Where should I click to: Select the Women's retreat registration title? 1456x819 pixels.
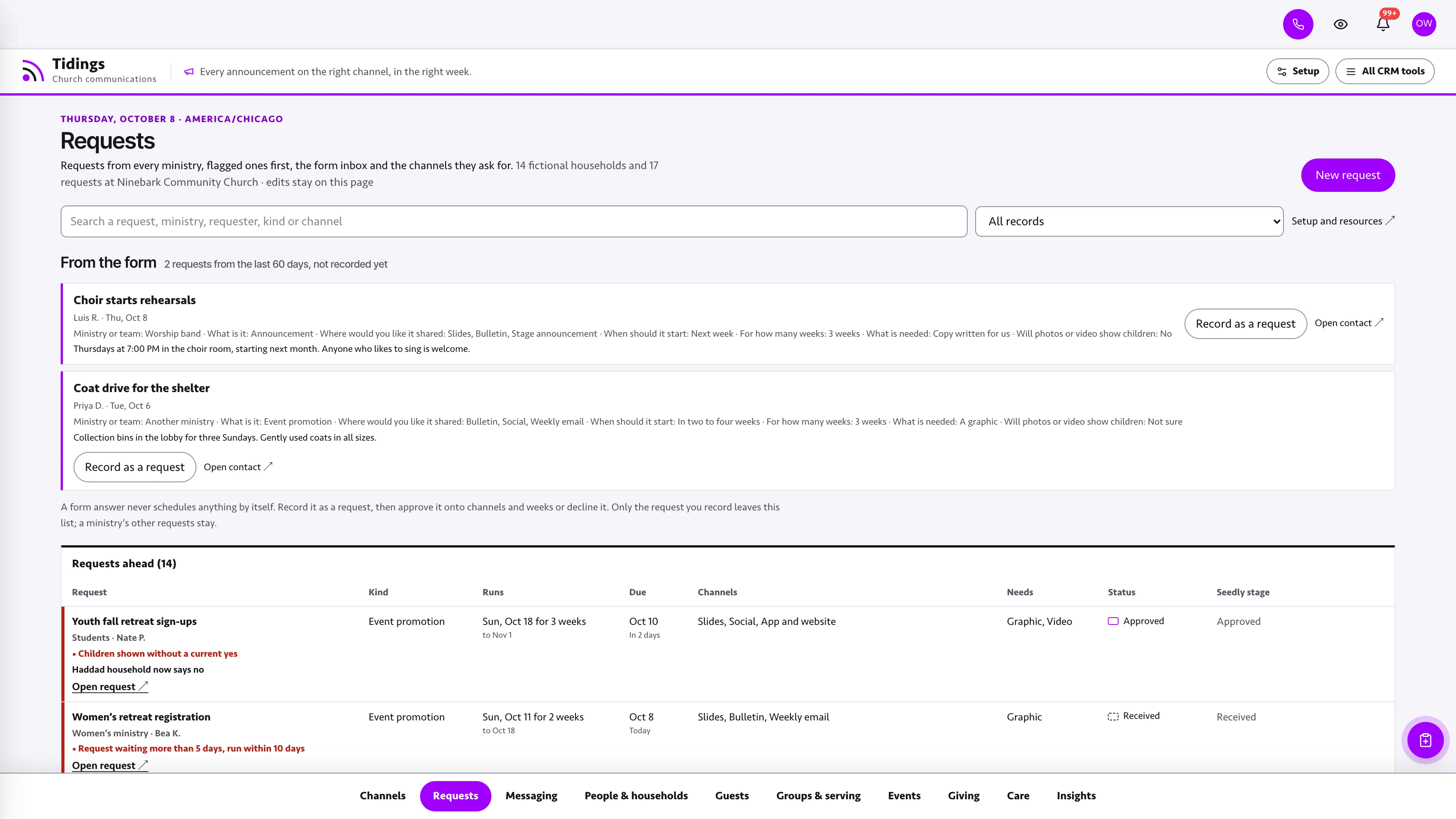[141, 717]
